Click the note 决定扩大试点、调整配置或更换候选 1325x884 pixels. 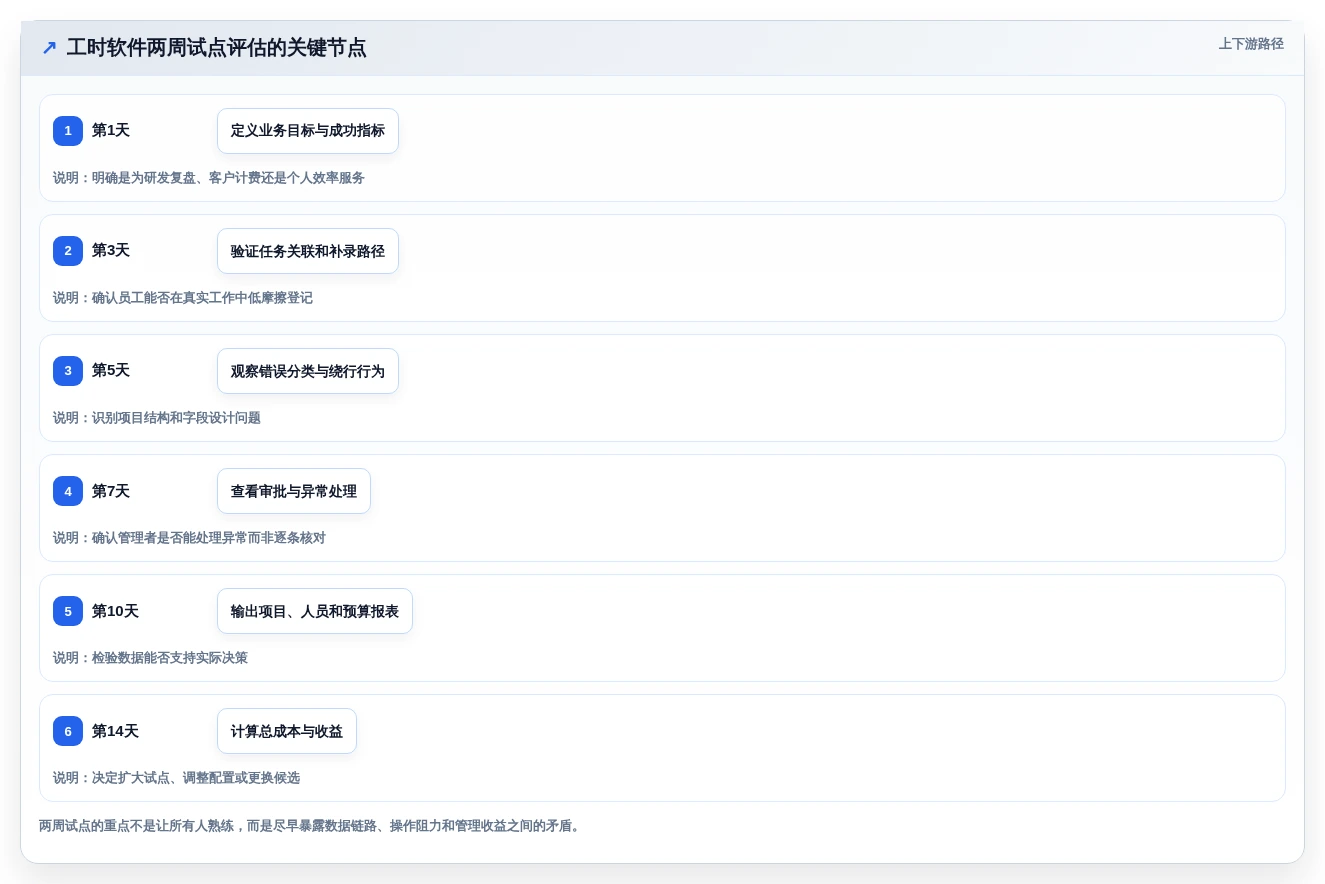tap(176, 778)
